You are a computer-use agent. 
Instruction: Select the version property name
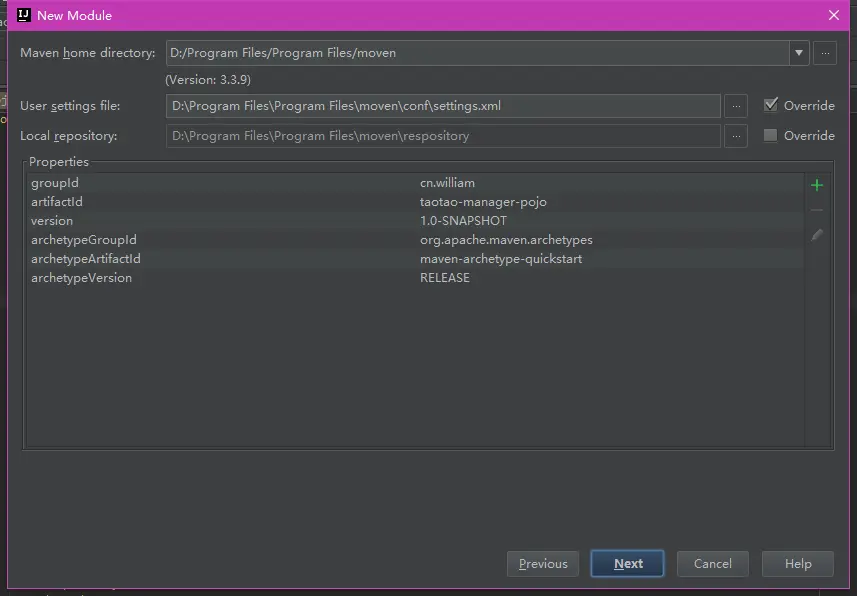pos(52,221)
